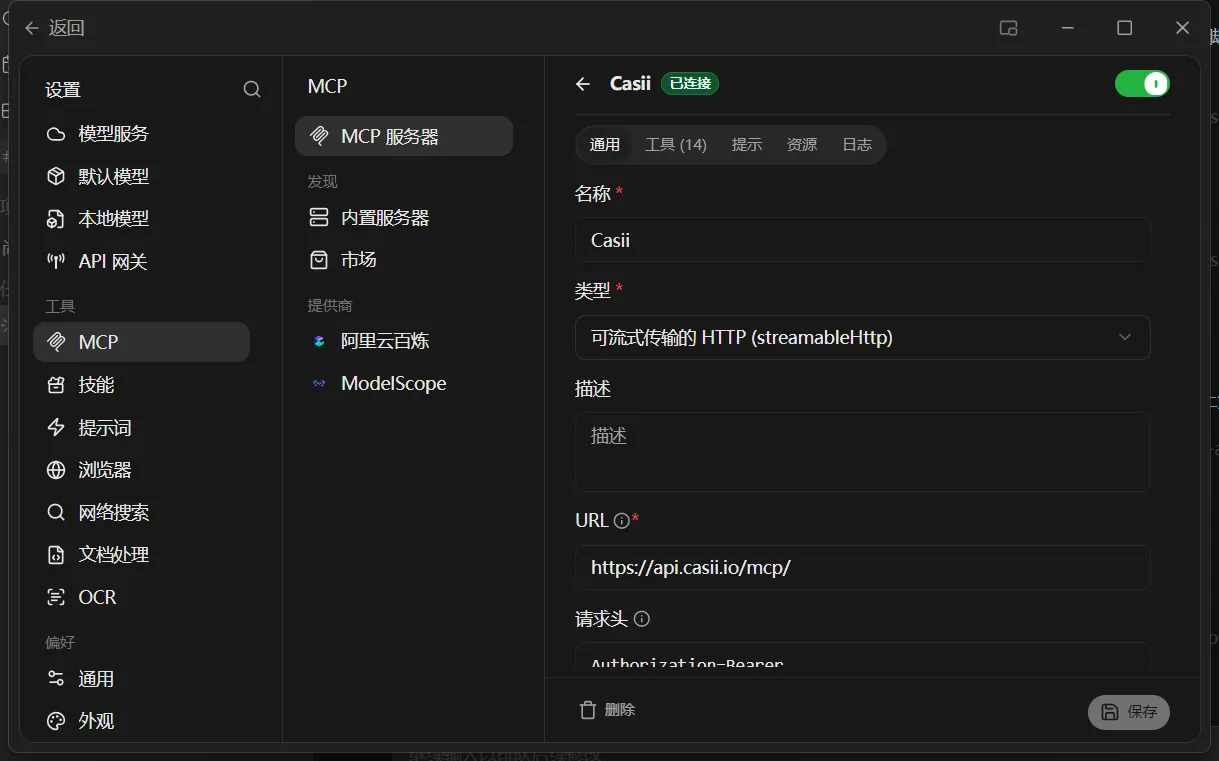Image resolution: width=1219 pixels, height=761 pixels.
Task: Switch to the 日志 tab
Action: 857,145
